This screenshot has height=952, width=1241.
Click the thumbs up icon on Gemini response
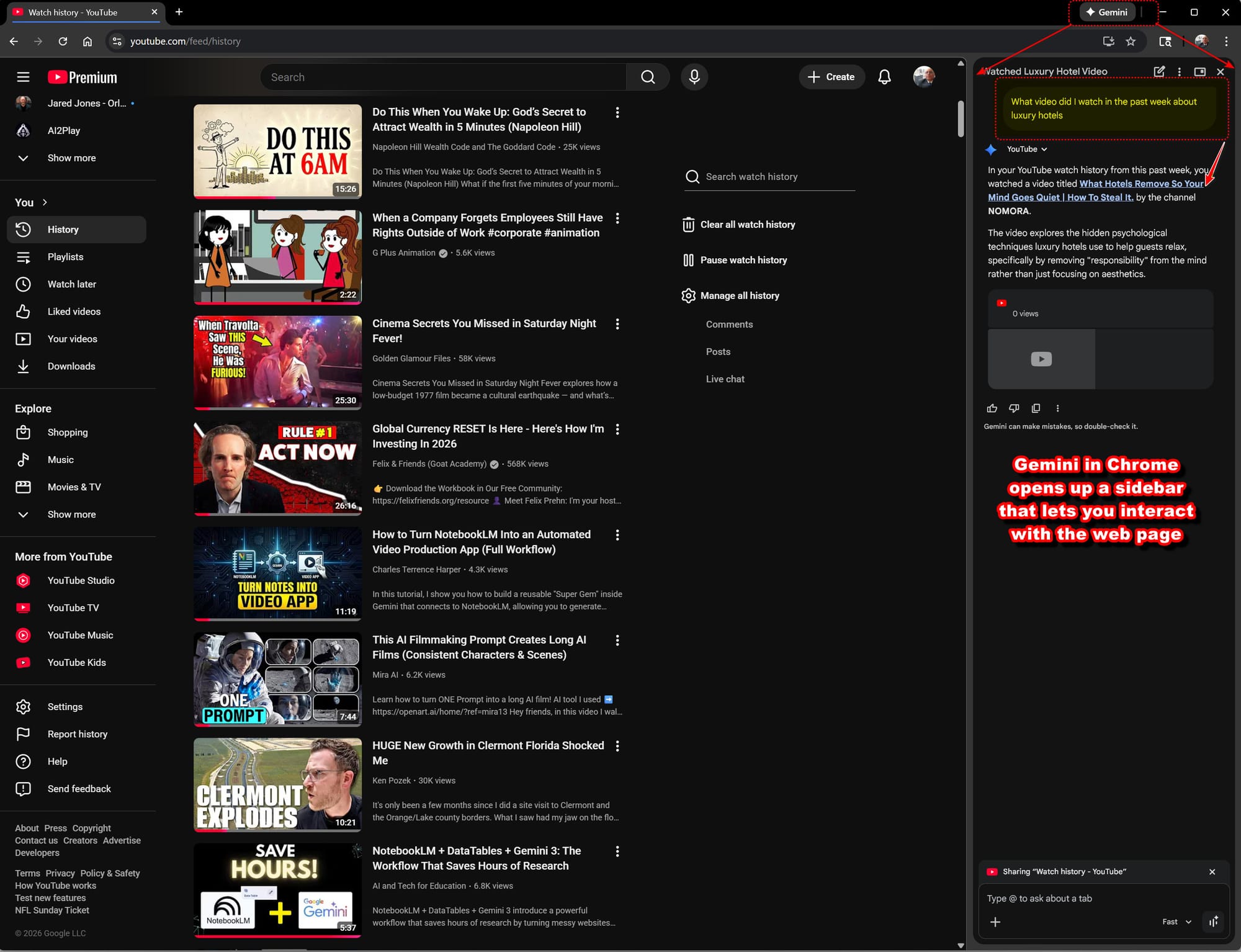point(992,408)
